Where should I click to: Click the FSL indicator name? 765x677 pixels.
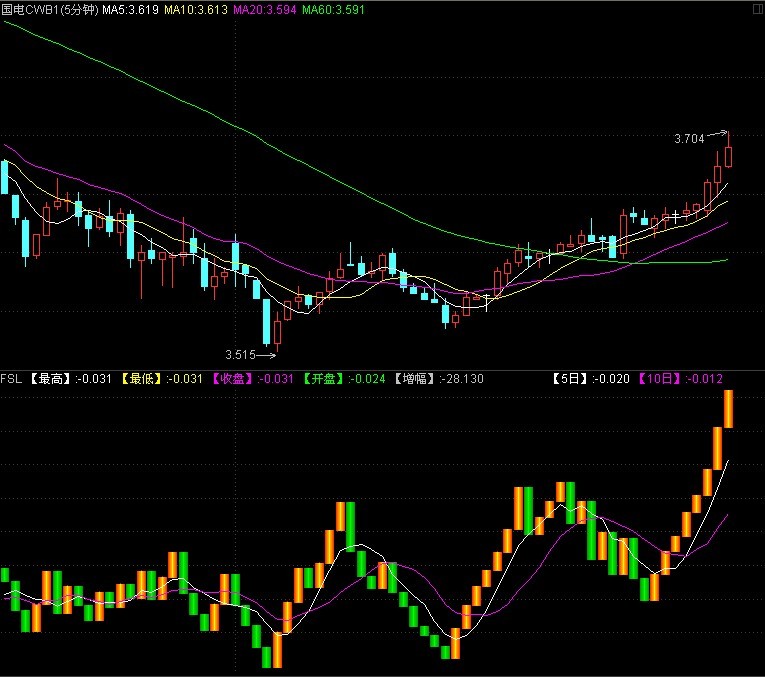11,379
